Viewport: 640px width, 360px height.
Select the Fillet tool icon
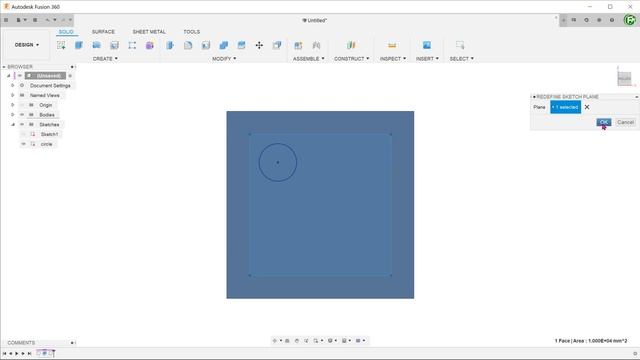click(188, 45)
